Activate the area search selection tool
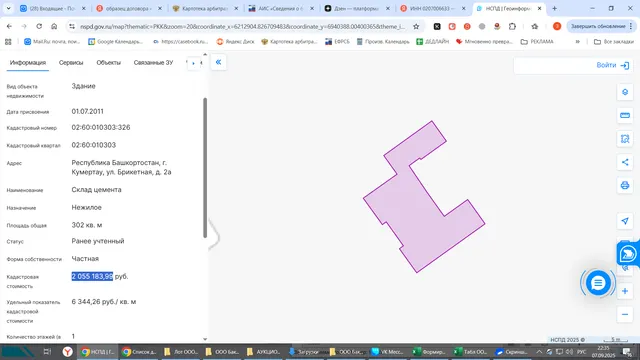Image resolution: width=640 pixels, height=360 pixels. pyautogui.click(x=625, y=139)
